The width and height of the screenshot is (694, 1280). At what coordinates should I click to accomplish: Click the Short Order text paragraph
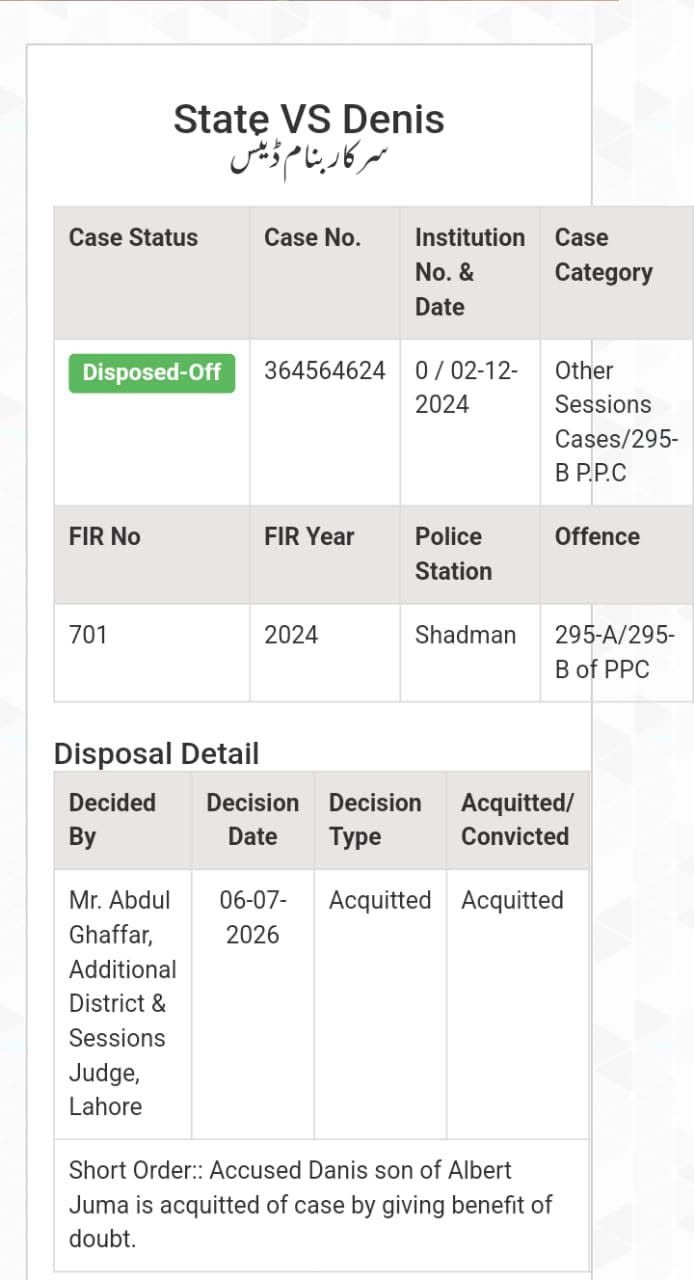[311, 1204]
